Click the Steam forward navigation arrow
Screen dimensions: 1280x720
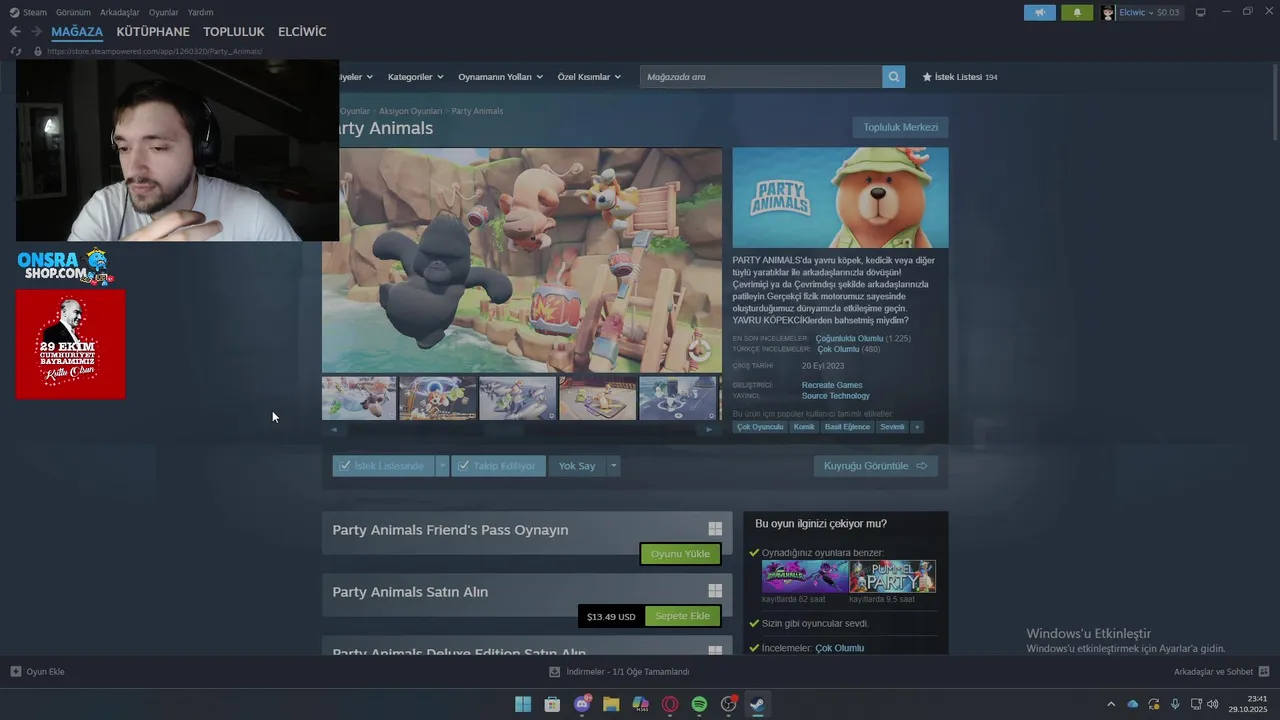point(36,32)
